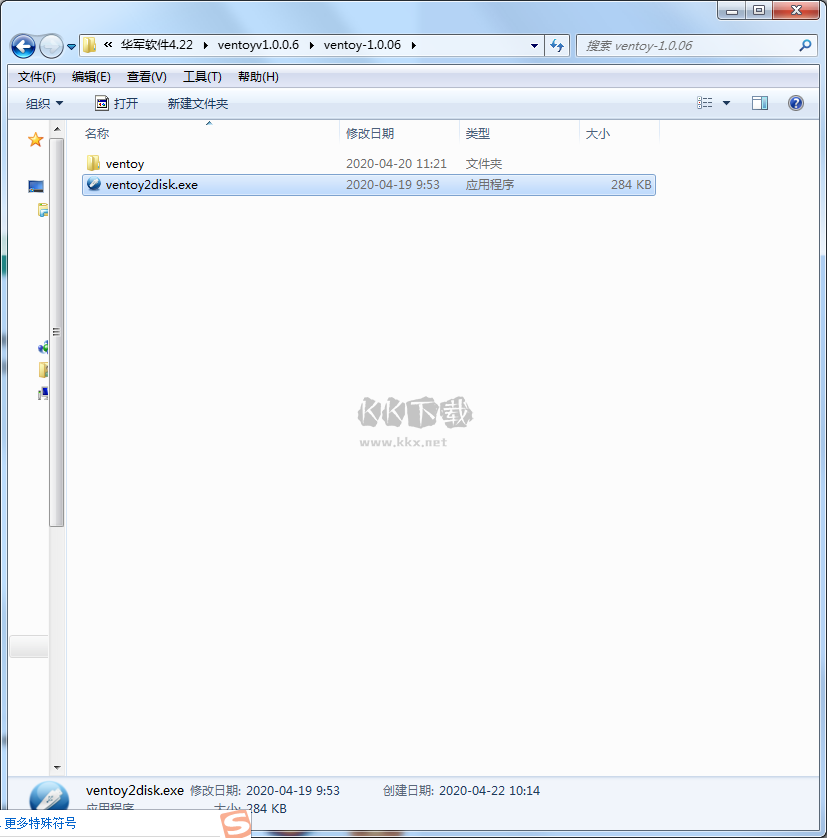Select the Network icon in the sidebar
827x838 pixels.
[42, 347]
